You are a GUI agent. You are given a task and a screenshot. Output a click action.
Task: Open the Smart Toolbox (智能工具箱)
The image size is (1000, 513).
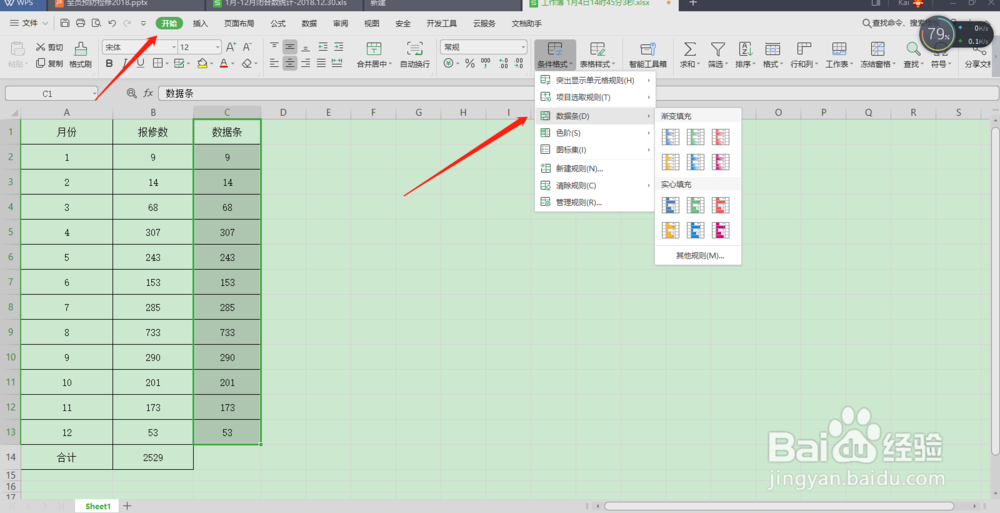tap(648, 55)
